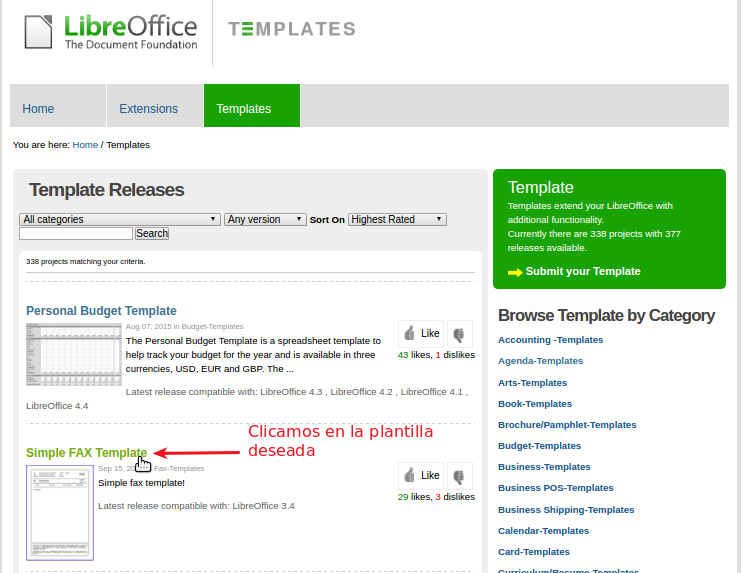Browse Business-Templates category

pos(544,467)
